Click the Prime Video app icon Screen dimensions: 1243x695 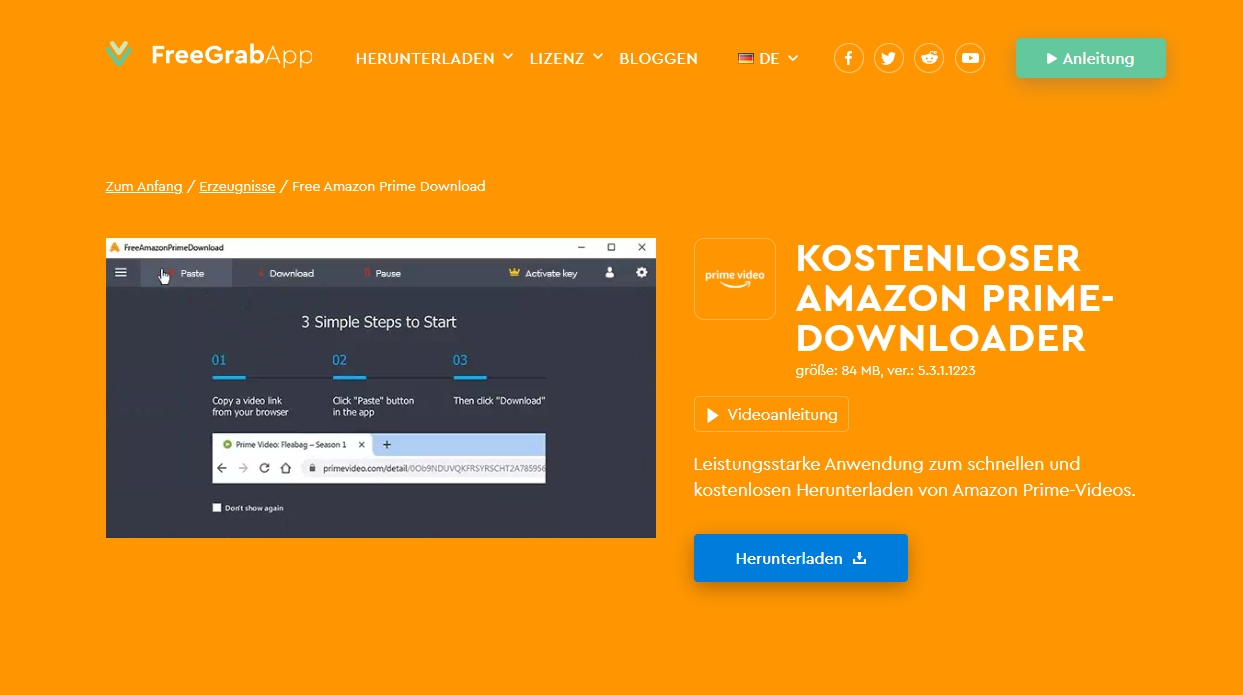734,279
